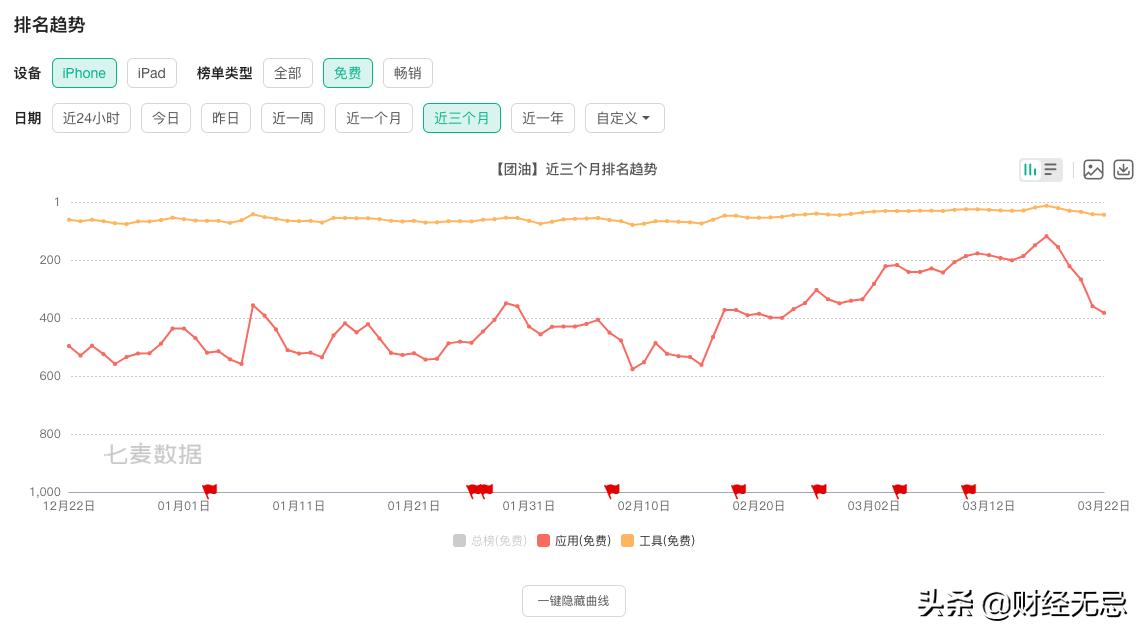Switch ranking type to 全部
This screenshot has width=1146, height=637.
pos(287,73)
